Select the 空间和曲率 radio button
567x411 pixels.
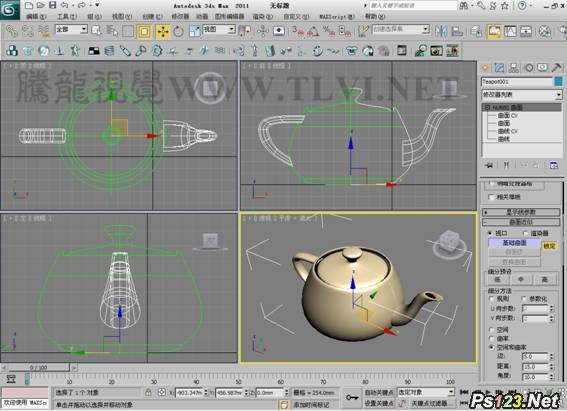491,347
